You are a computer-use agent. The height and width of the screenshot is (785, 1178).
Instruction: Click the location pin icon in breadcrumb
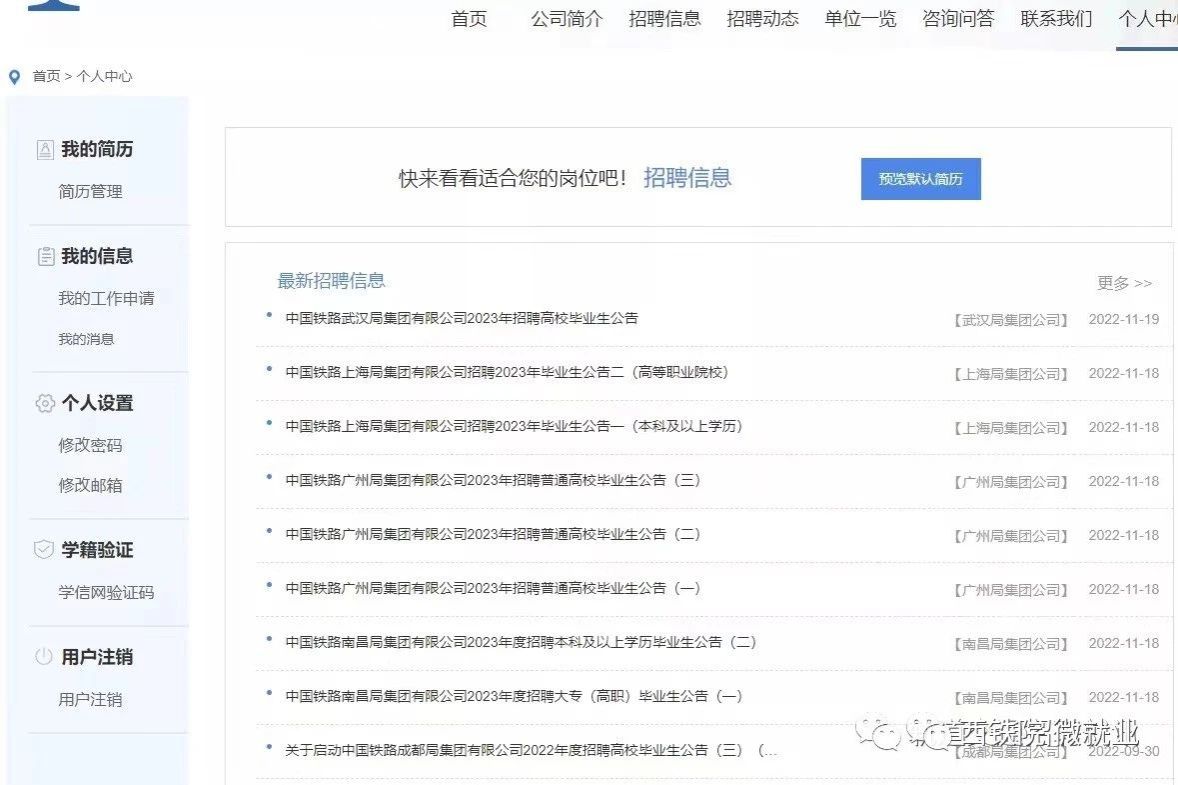(14, 77)
